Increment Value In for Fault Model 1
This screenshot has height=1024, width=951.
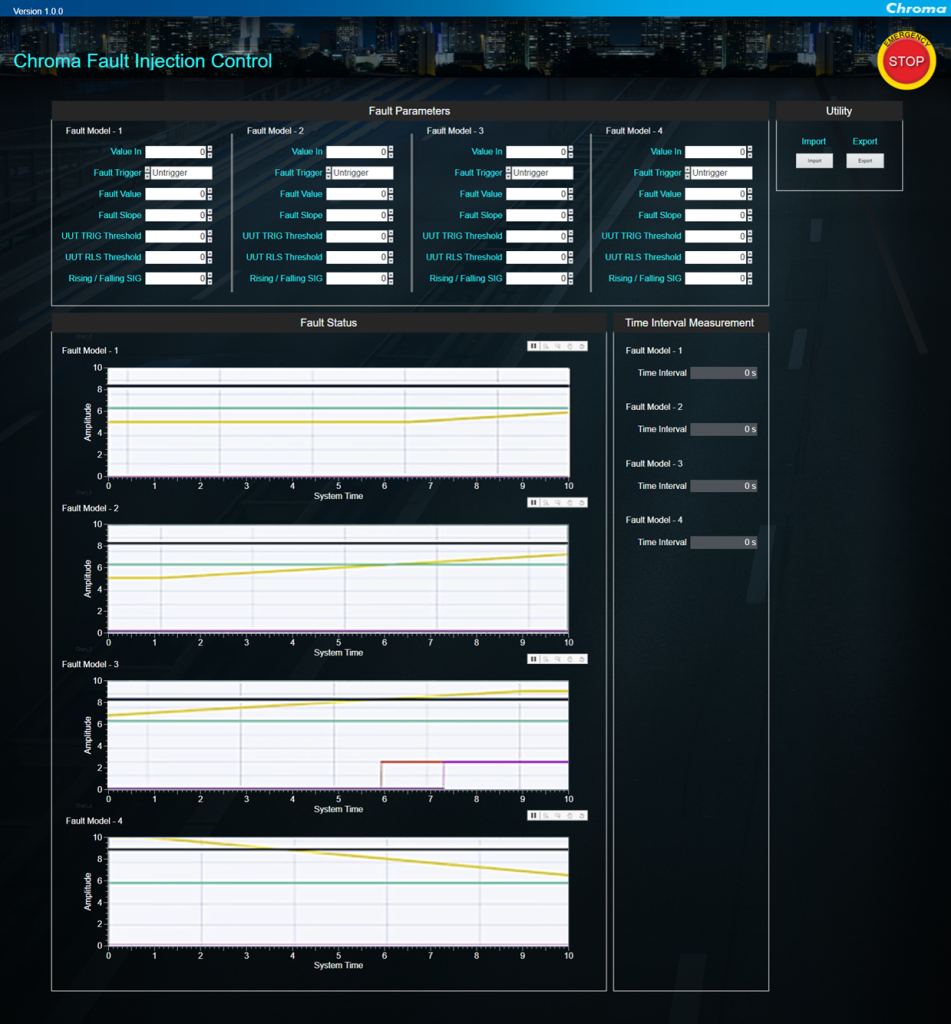[210, 149]
